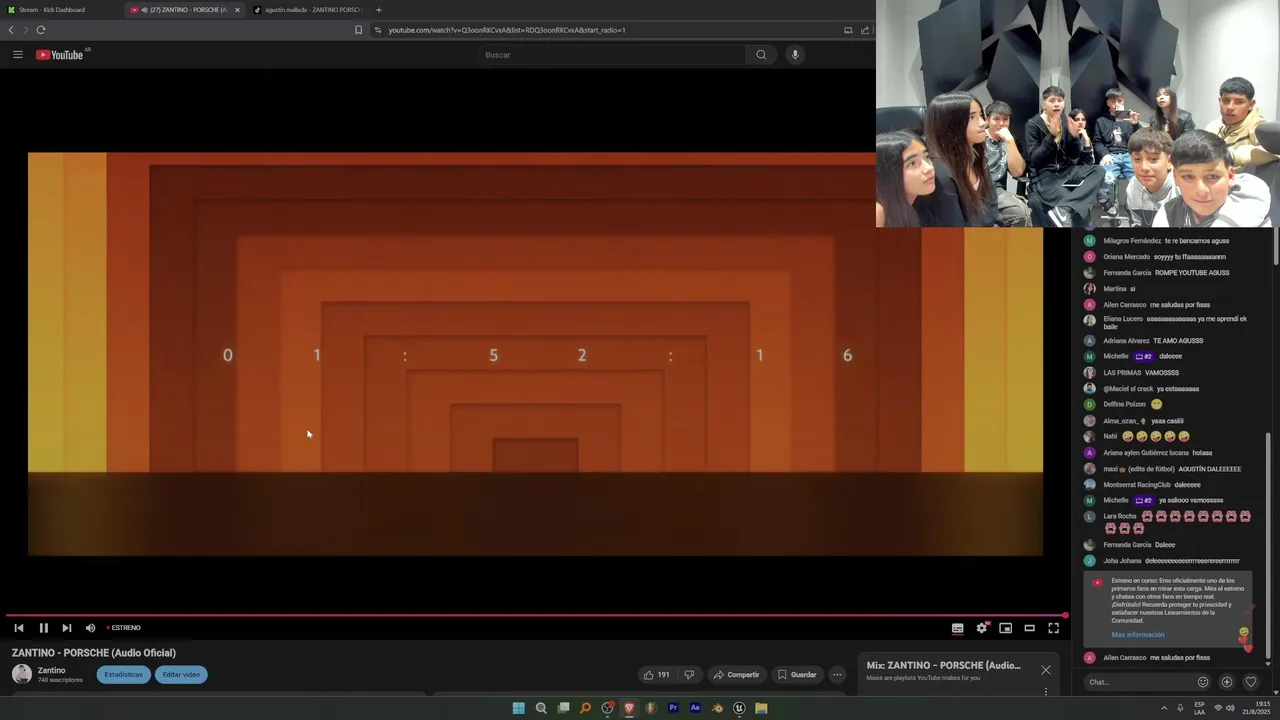Screen dimensions: 1280x720
Task: Open Unreal Engine from the taskbar
Action: click(739, 708)
